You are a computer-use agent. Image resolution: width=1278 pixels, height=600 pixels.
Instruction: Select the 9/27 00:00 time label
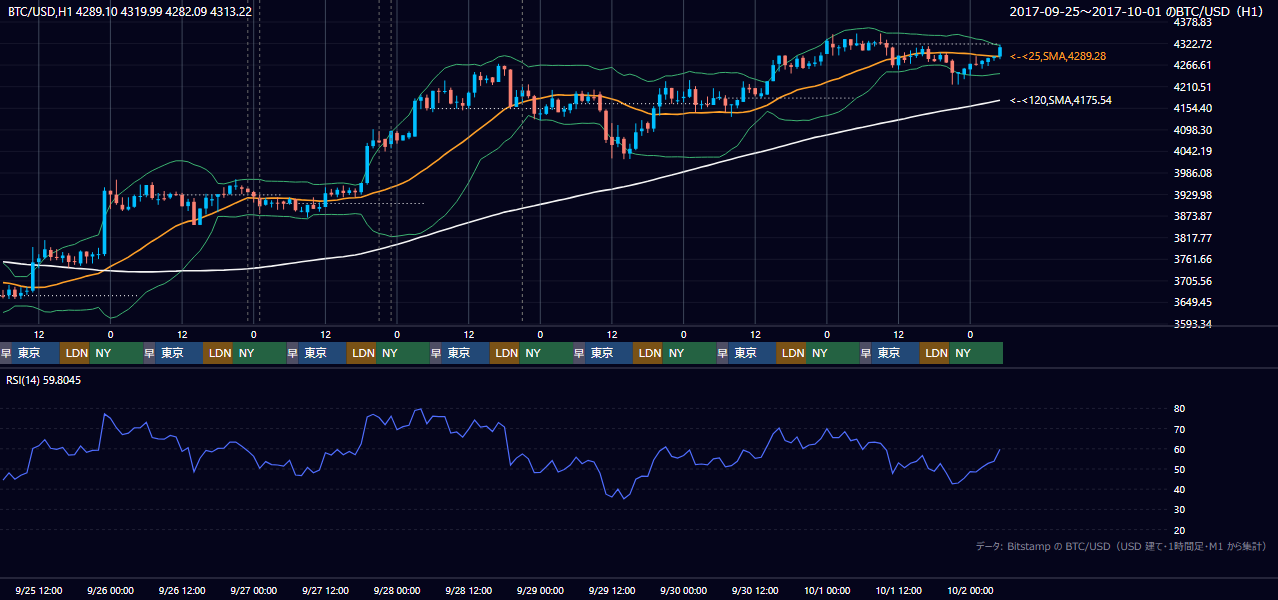click(x=254, y=590)
